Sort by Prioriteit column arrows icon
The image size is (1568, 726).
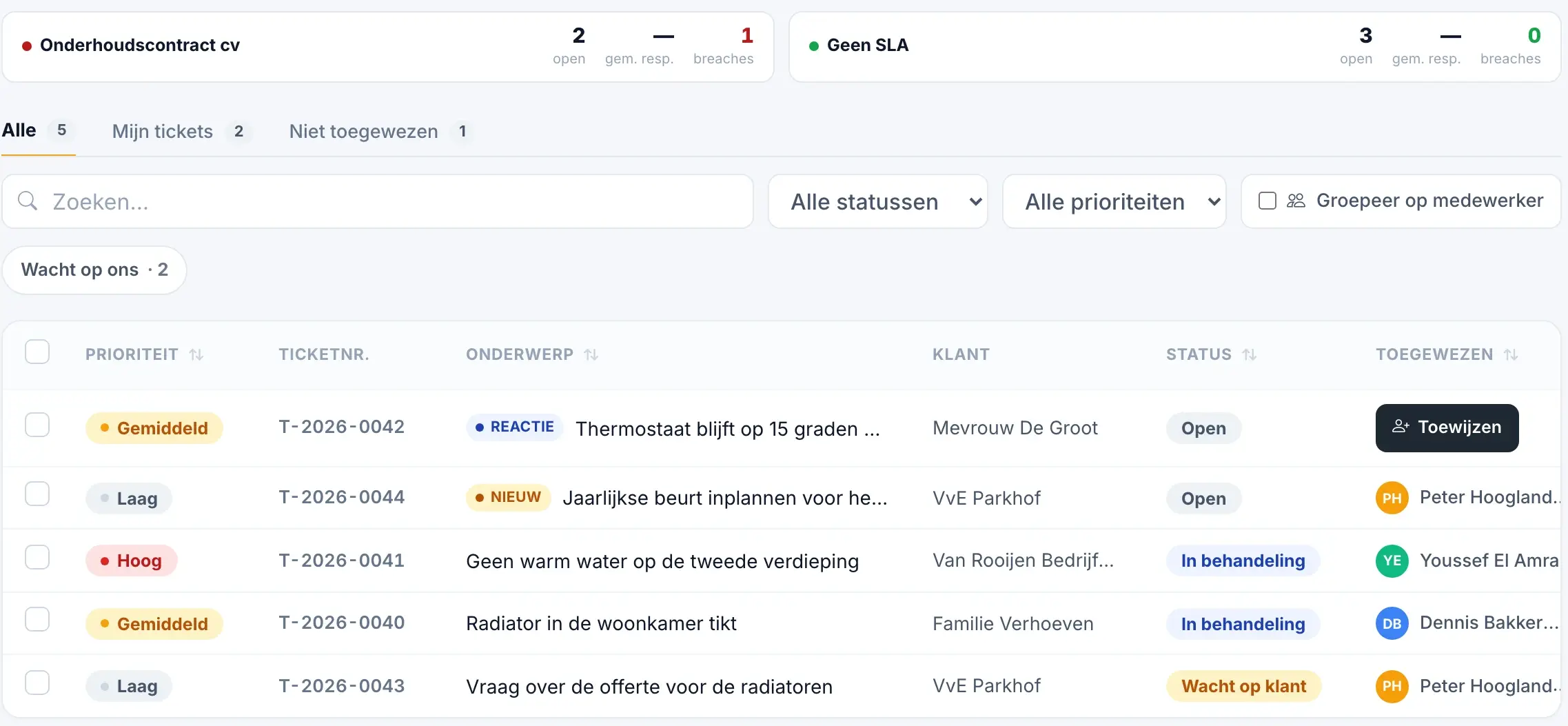(x=196, y=355)
